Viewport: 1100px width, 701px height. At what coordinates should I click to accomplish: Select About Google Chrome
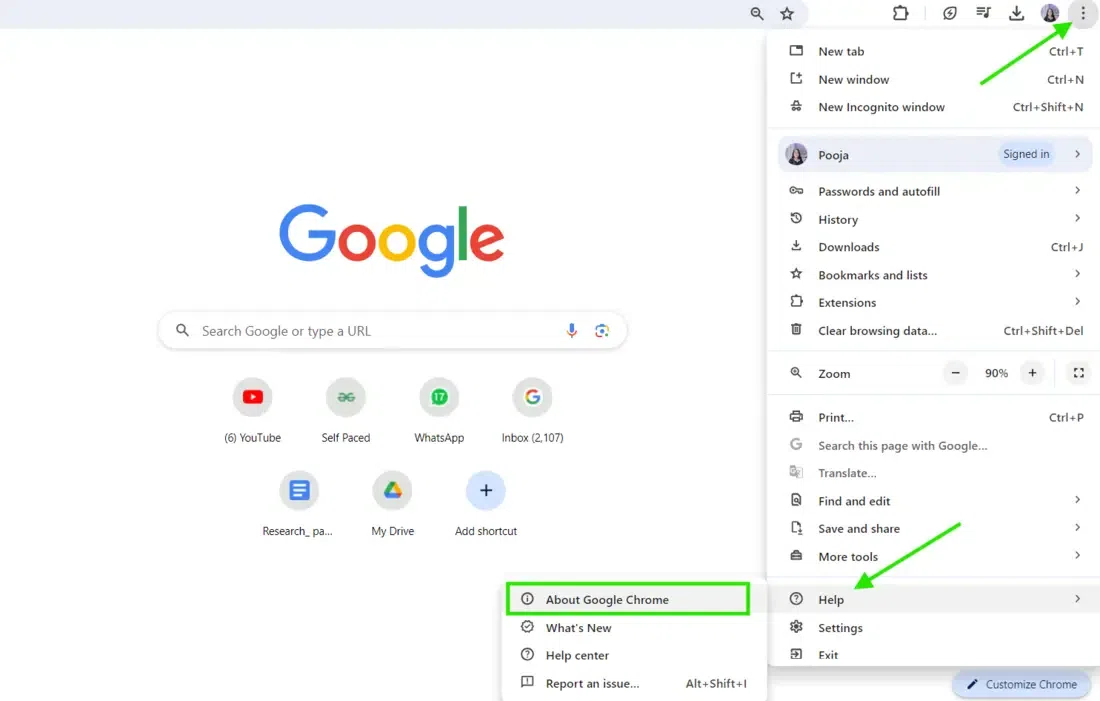coord(628,599)
